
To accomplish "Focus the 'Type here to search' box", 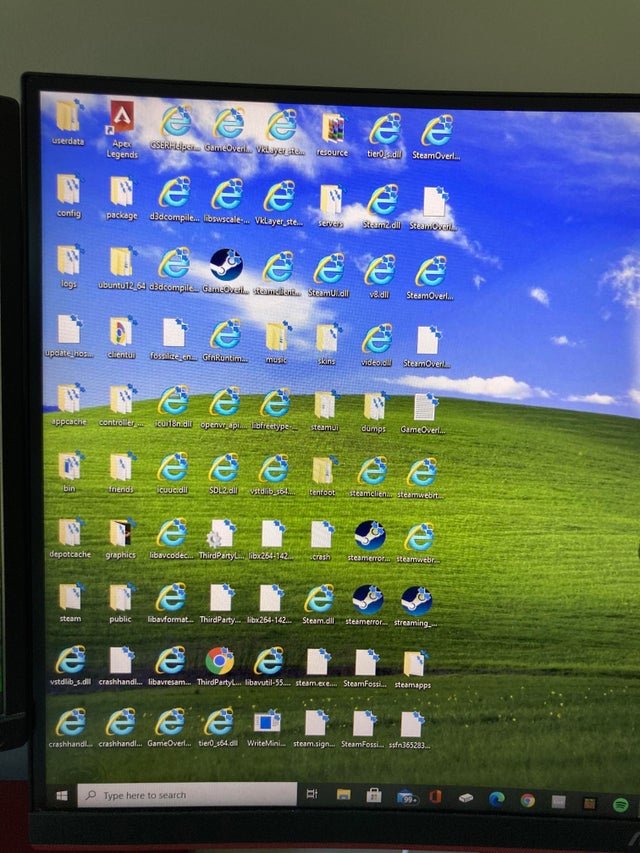I will click(187, 795).
